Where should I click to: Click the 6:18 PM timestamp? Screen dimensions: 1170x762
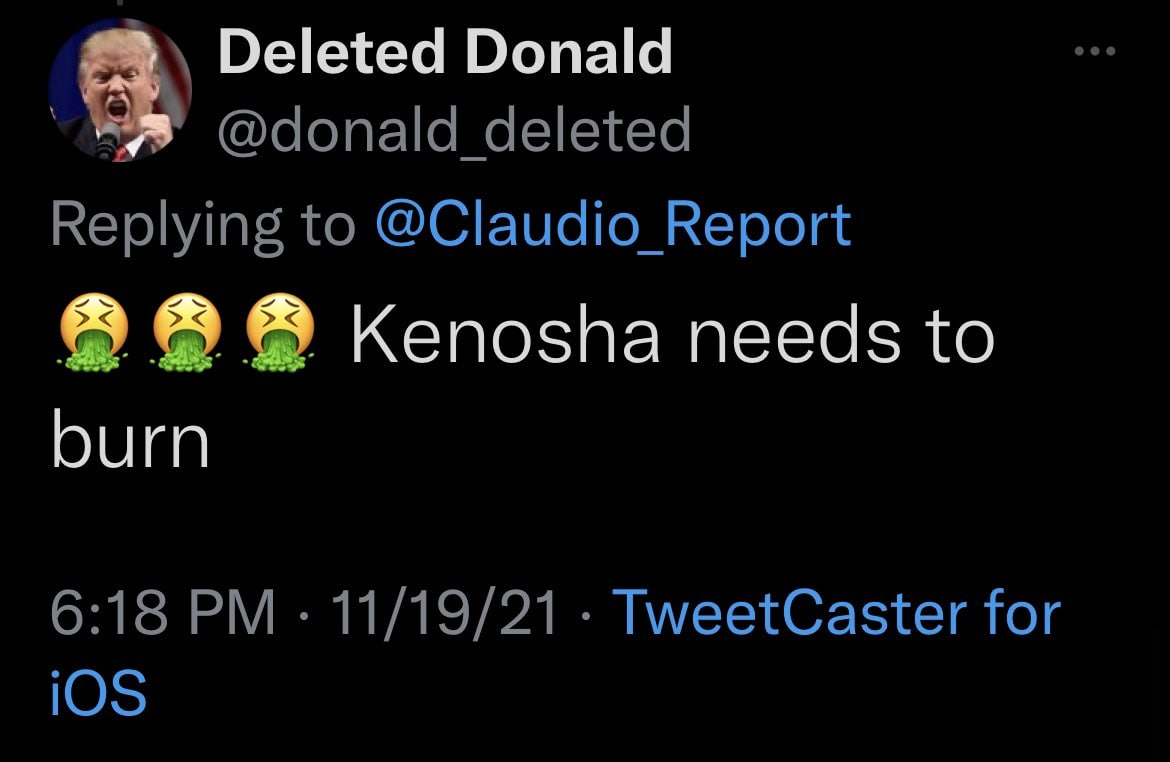pos(162,613)
